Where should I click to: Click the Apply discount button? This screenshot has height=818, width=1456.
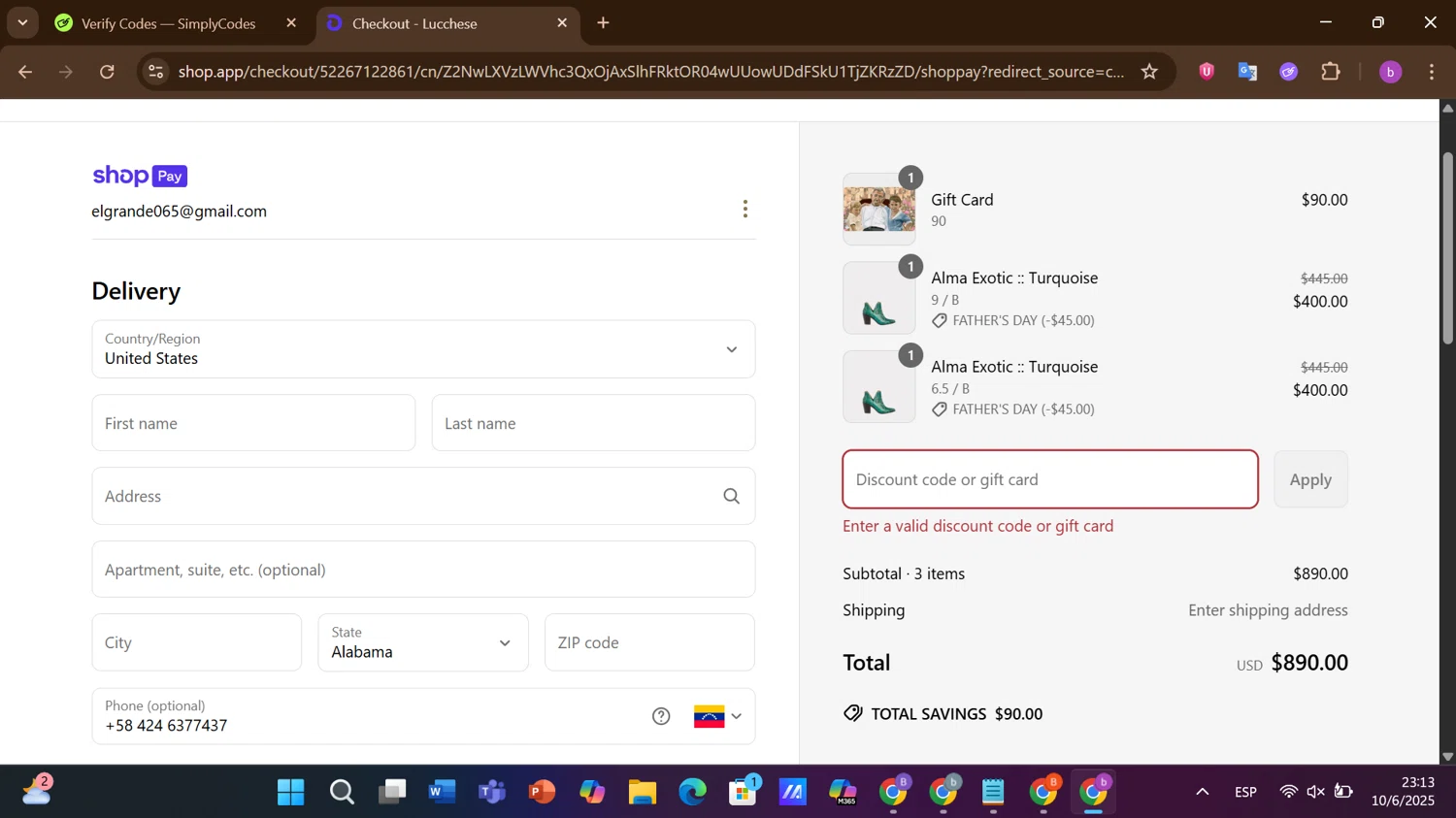tap(1310, 479)
